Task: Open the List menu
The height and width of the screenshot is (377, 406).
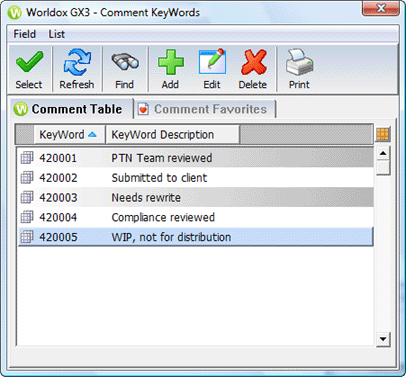Action: tap(57, 34)
